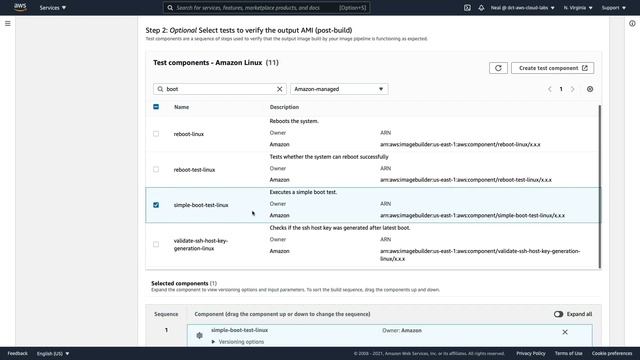The image size is (640, 360).
Task: Select page 1 in the pagination
Action: click(x=561, y=89)
